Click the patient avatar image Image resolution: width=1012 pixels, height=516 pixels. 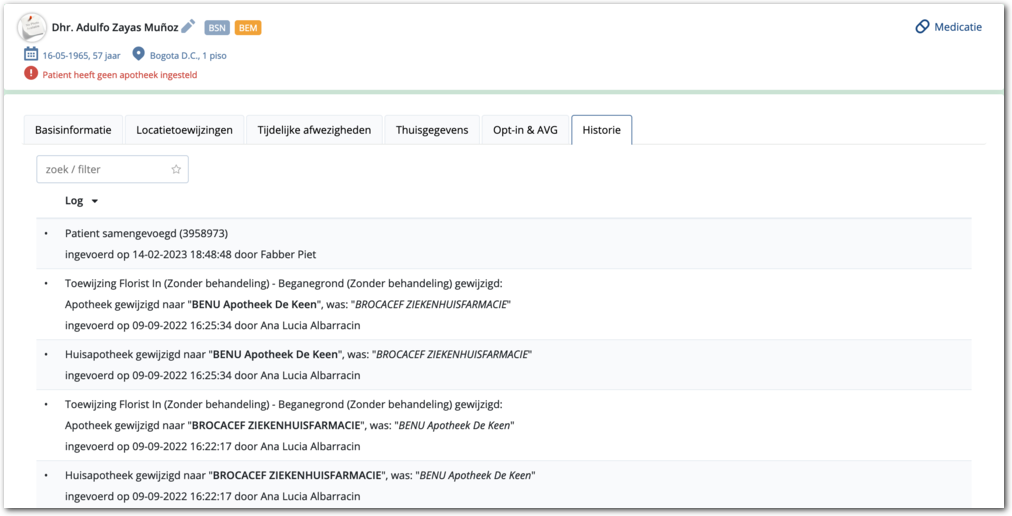(32, 27)
